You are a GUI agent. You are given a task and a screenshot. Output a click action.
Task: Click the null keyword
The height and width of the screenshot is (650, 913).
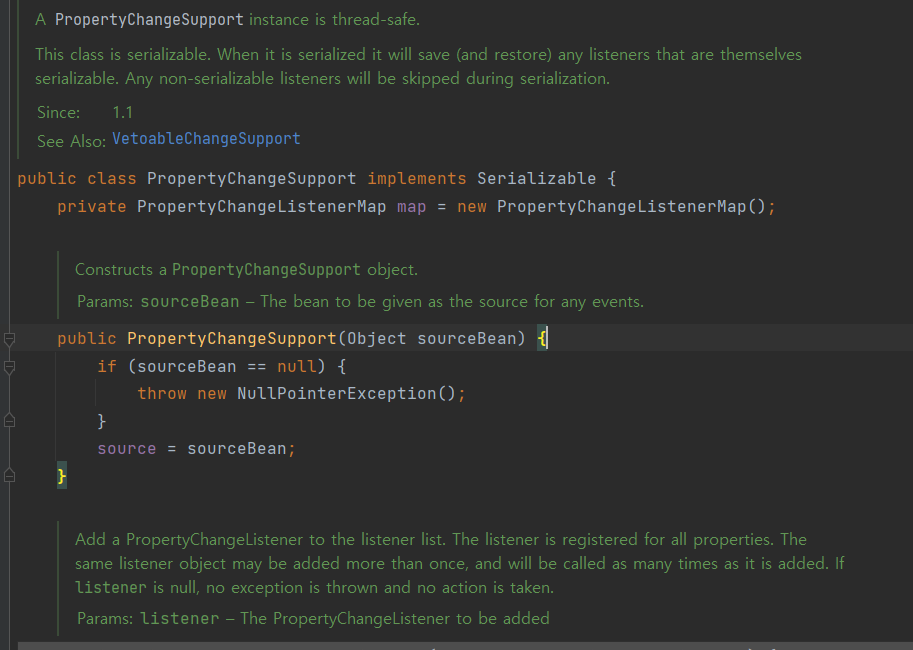tap(296, 366)
